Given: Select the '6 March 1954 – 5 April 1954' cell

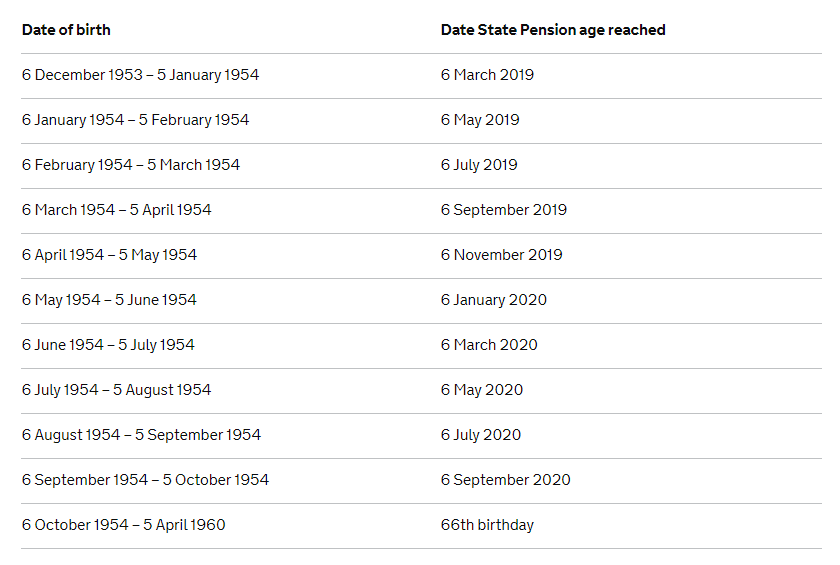Looking at the screenshot, I should point(116,210).
